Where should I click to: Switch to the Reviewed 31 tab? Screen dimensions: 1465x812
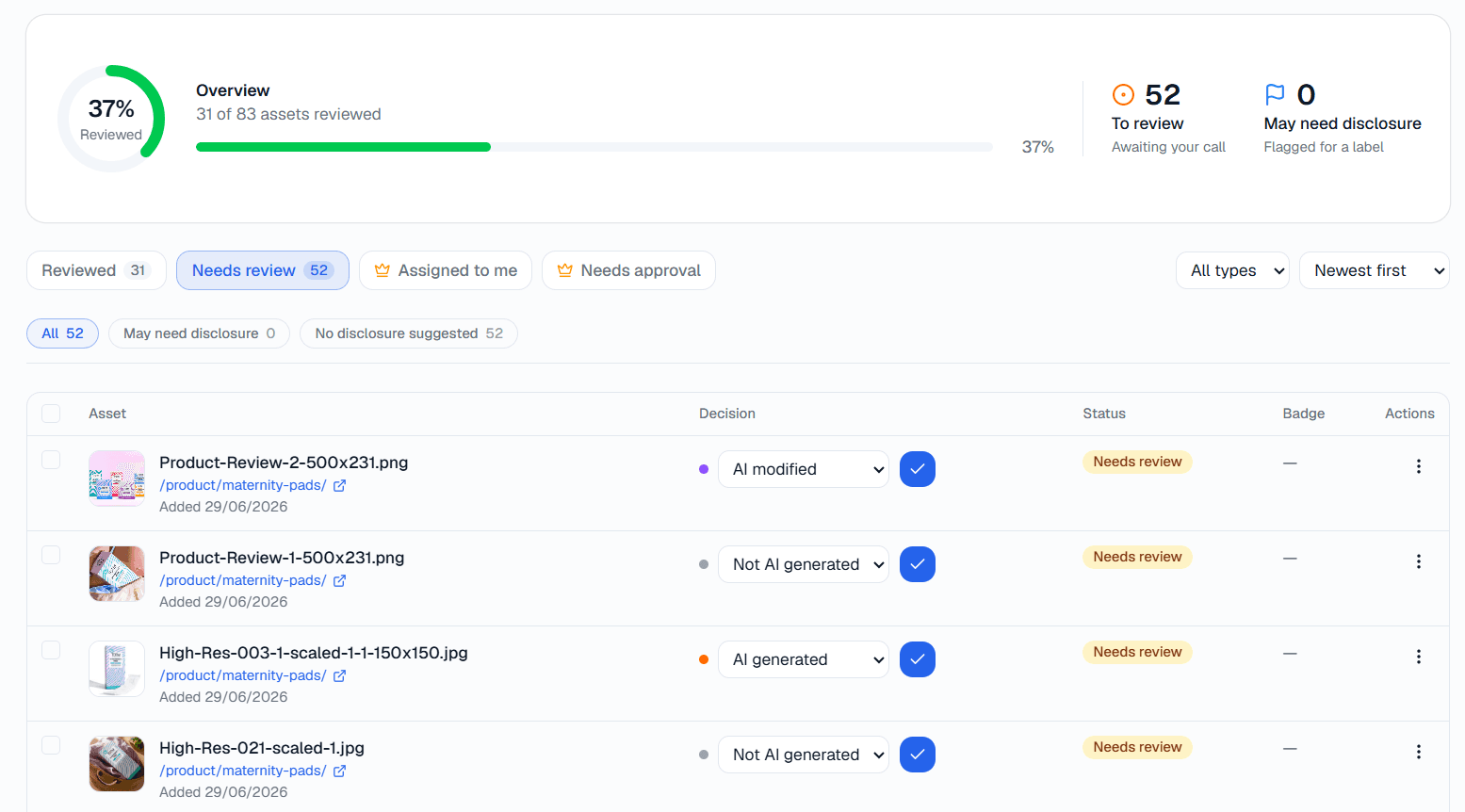(96, 270)
